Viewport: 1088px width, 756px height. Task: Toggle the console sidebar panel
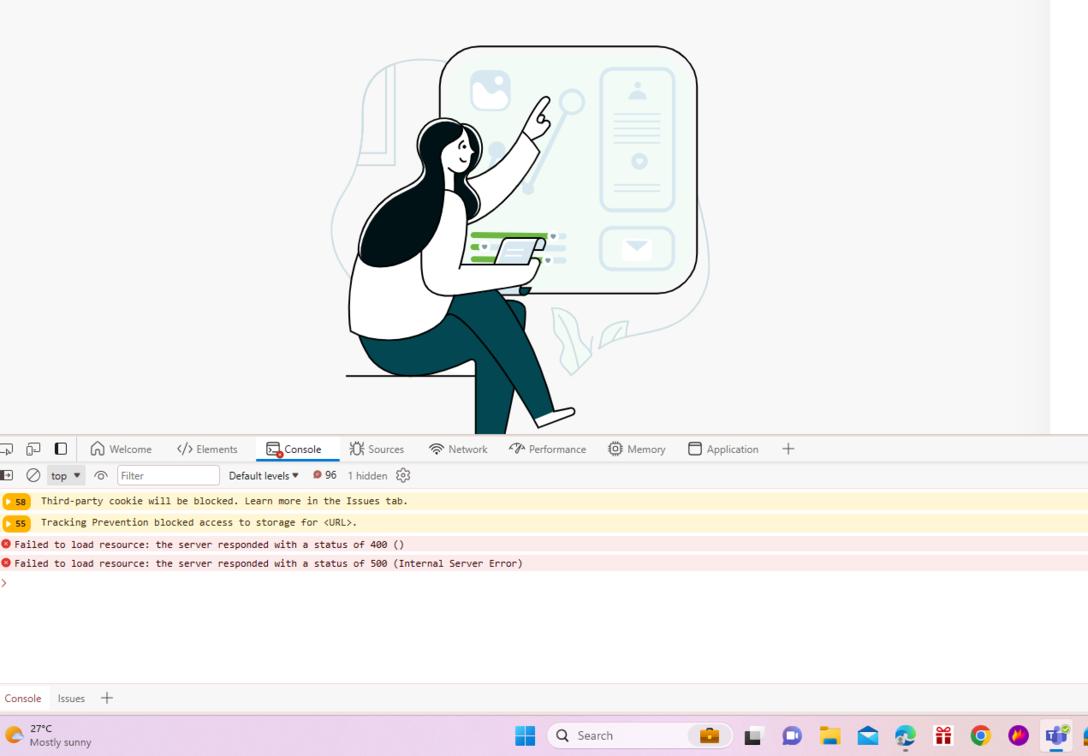point(7,476)
